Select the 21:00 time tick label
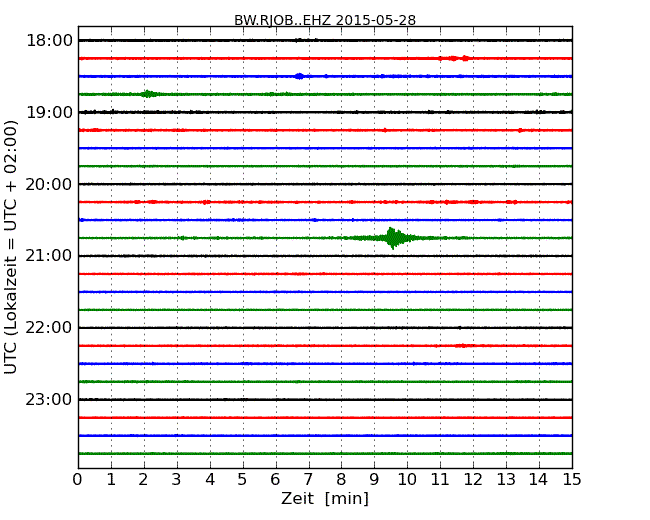The image size is (650, 520). tap(49, 256)
